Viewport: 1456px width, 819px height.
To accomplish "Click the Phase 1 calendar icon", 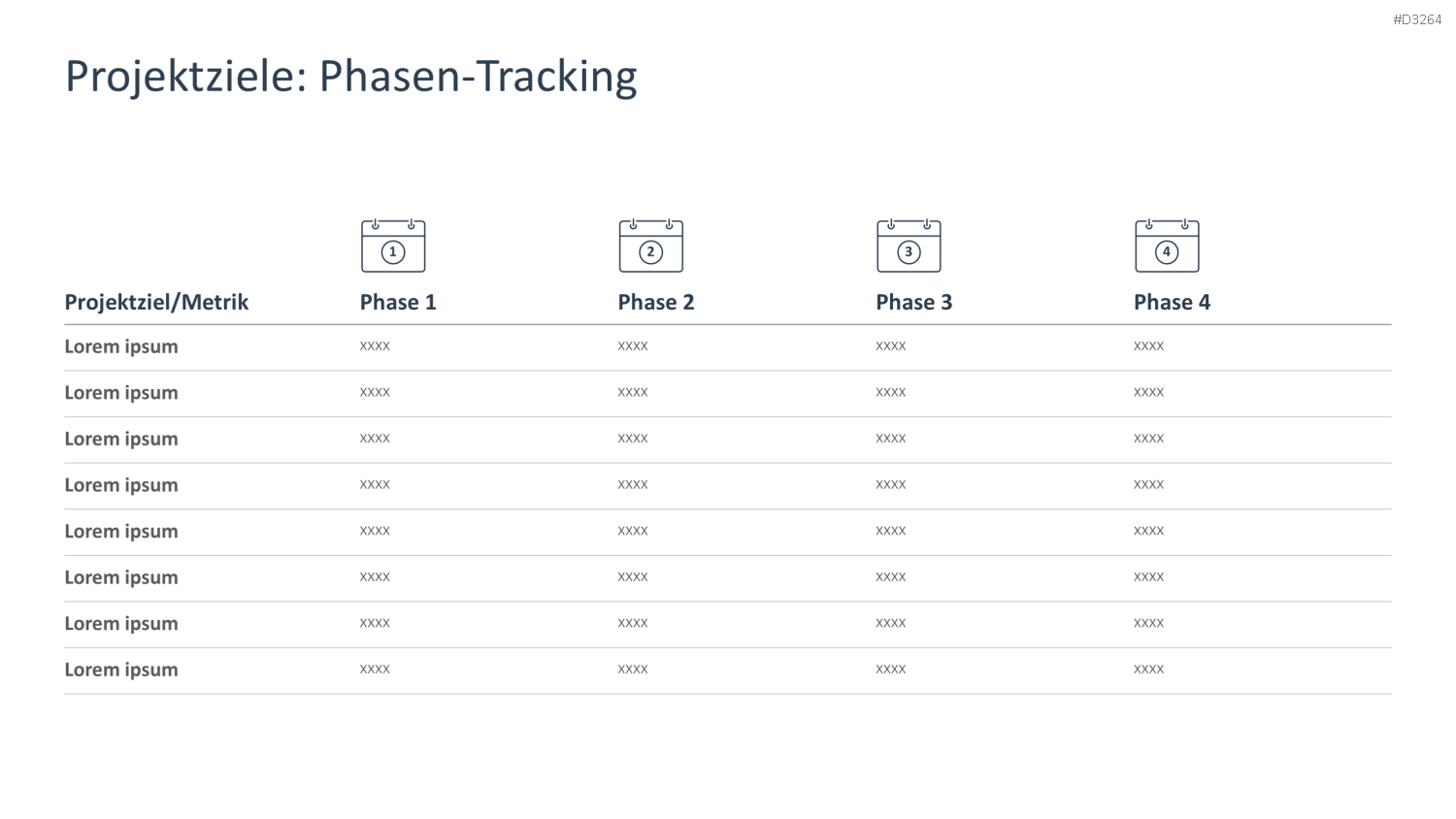I will (x=393, y=246).
